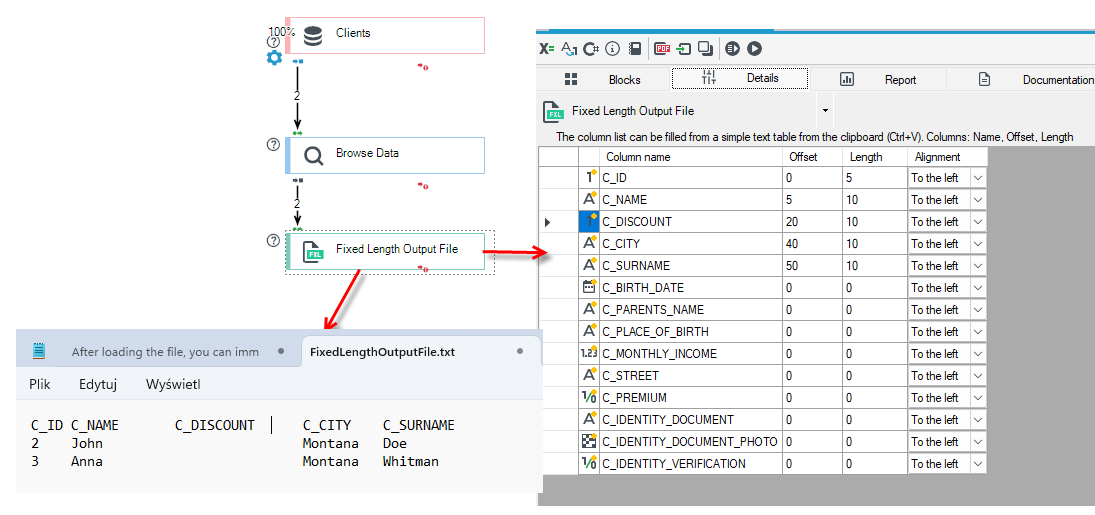
Task: Click the FXL file icon in Details header
Action: click(554, 112)
